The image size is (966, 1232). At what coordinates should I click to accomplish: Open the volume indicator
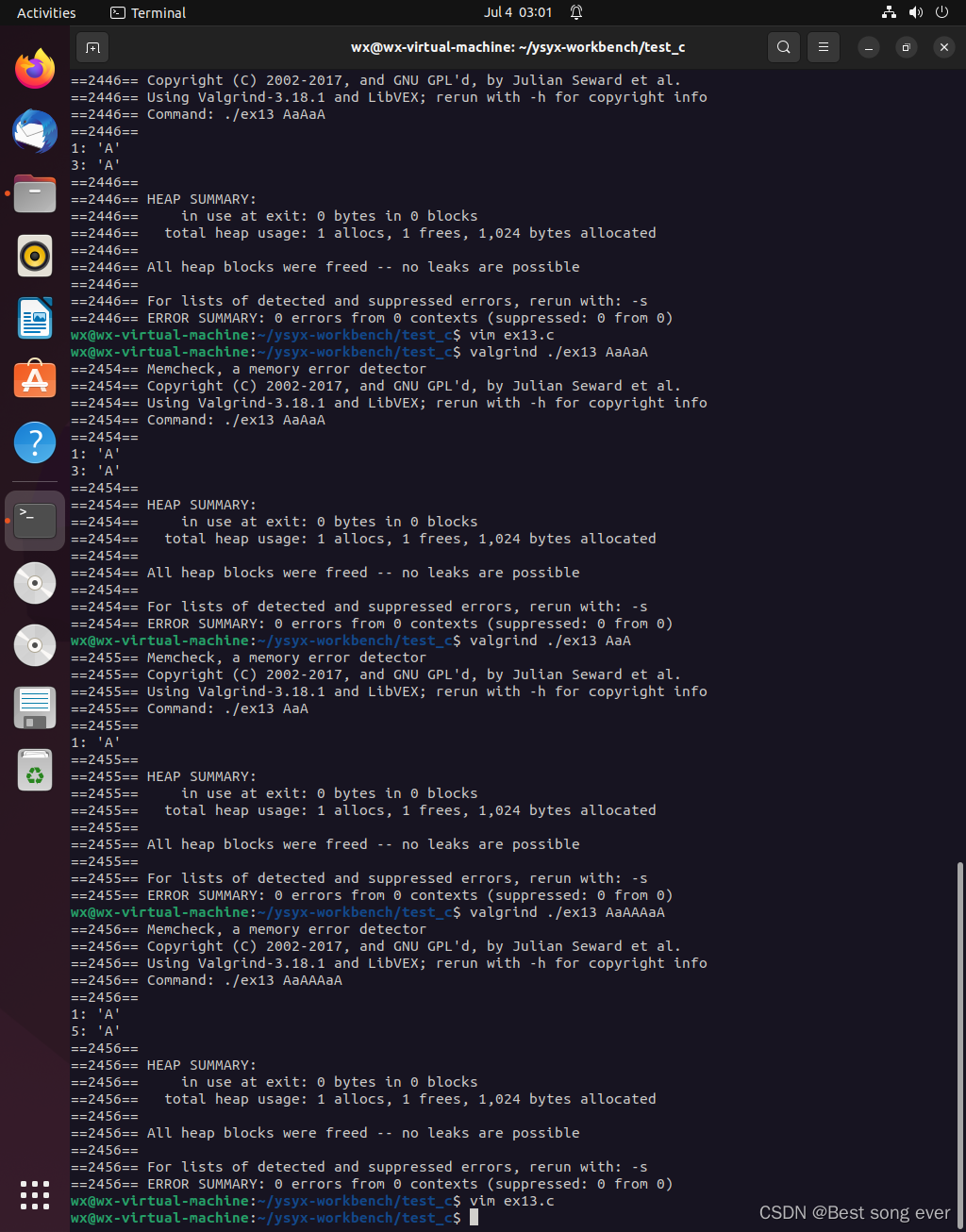(x=915, y=12)
